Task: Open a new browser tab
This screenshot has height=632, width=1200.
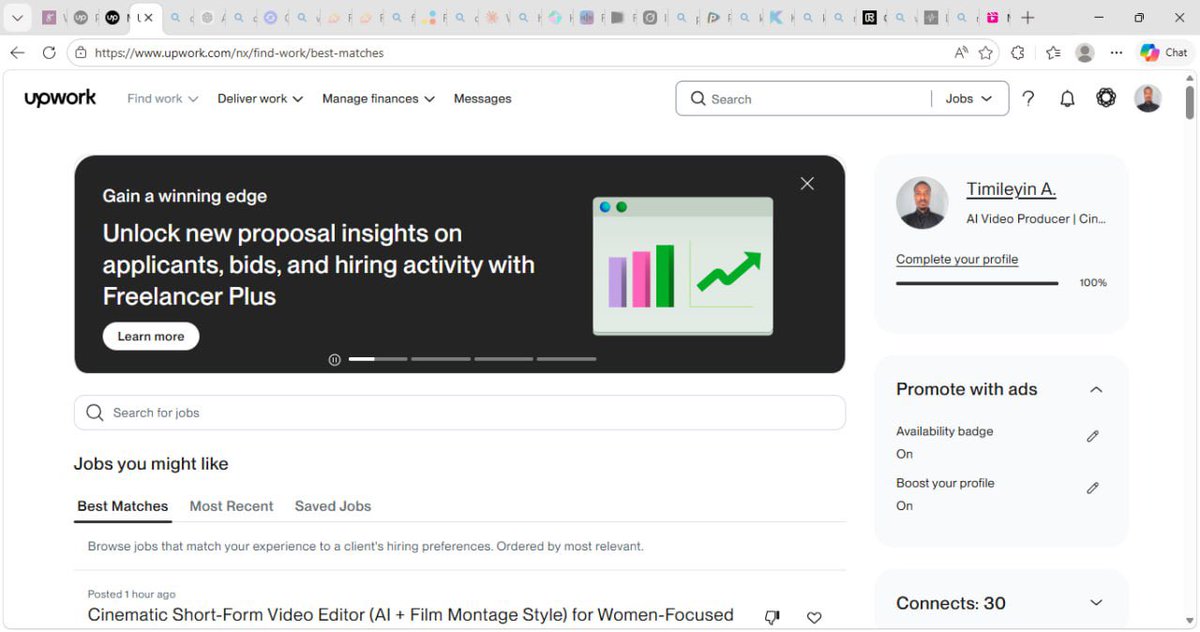Action: 1028,18
